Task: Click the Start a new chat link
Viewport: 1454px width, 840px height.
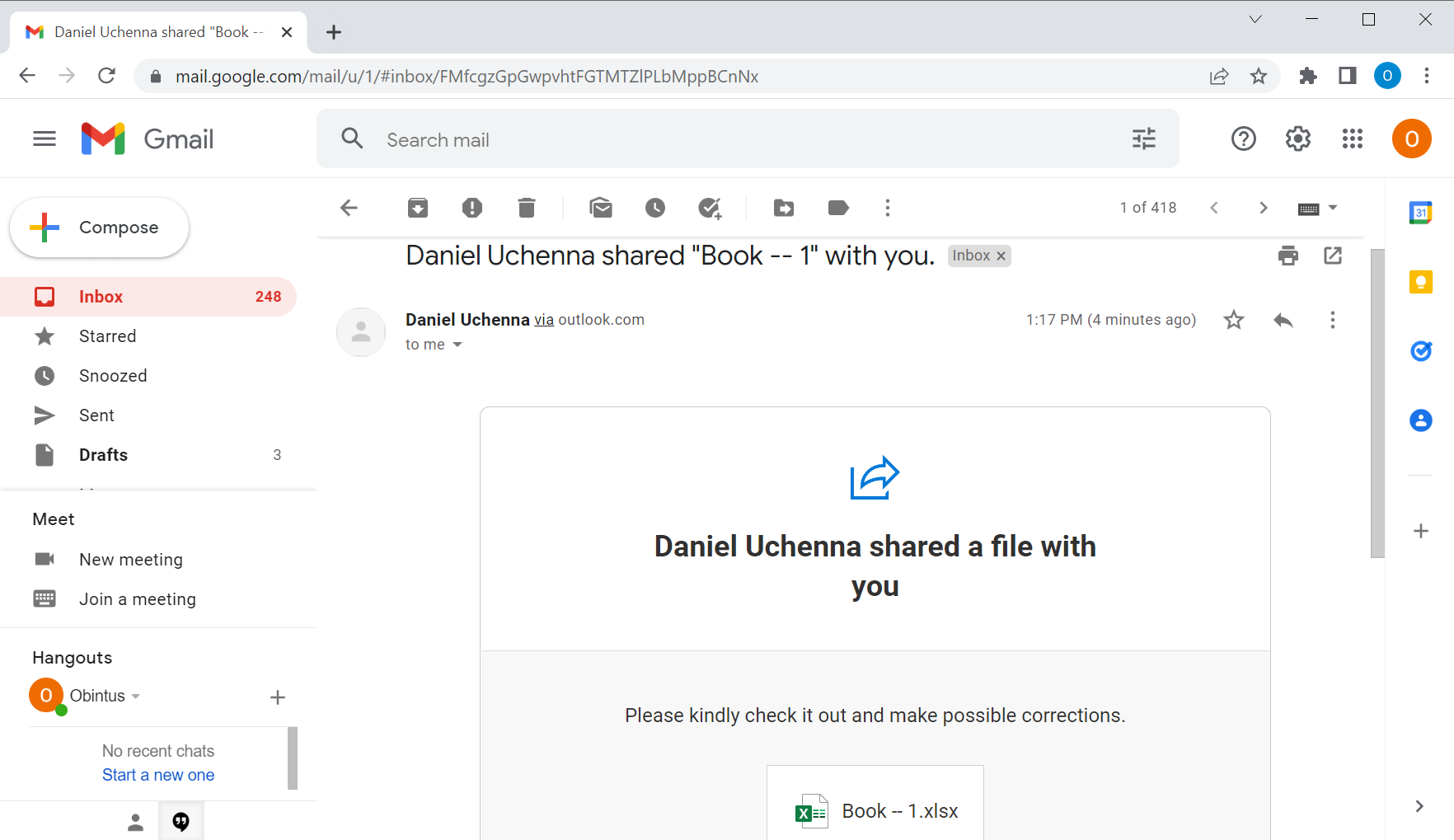Action: pos(157,774)
